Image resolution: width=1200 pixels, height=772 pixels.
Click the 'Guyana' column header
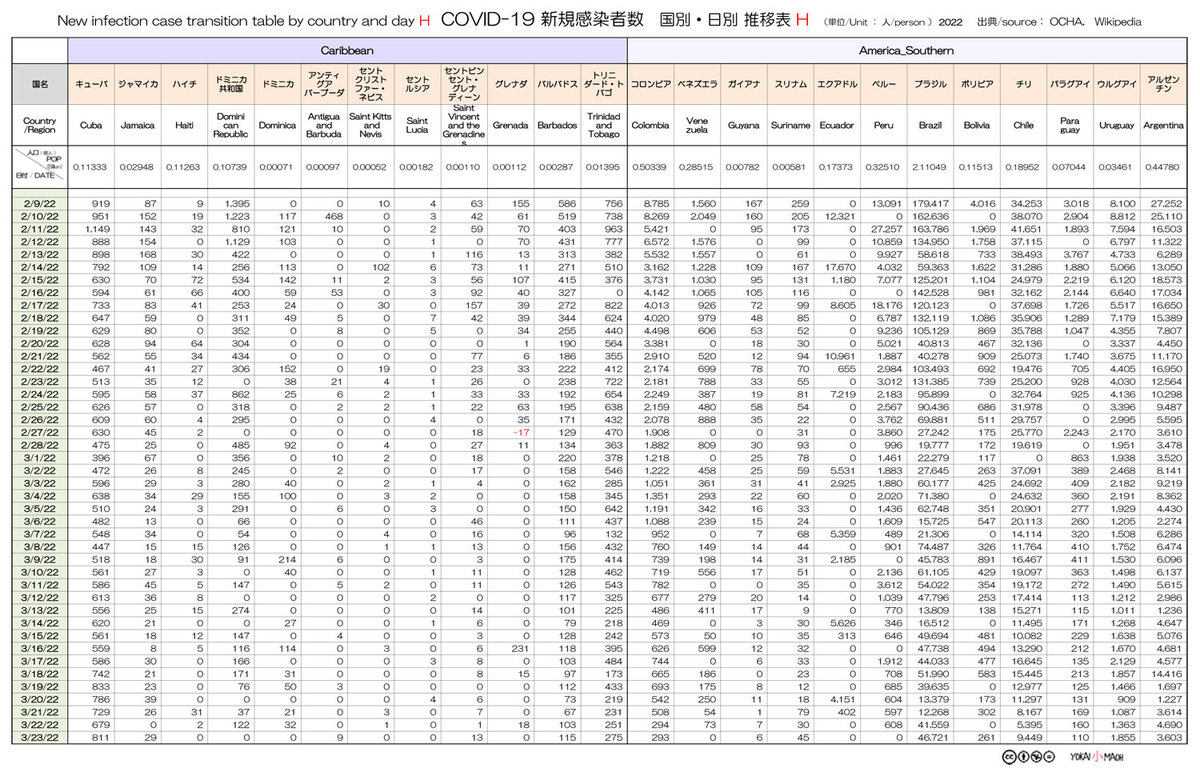tap(743, 126)
